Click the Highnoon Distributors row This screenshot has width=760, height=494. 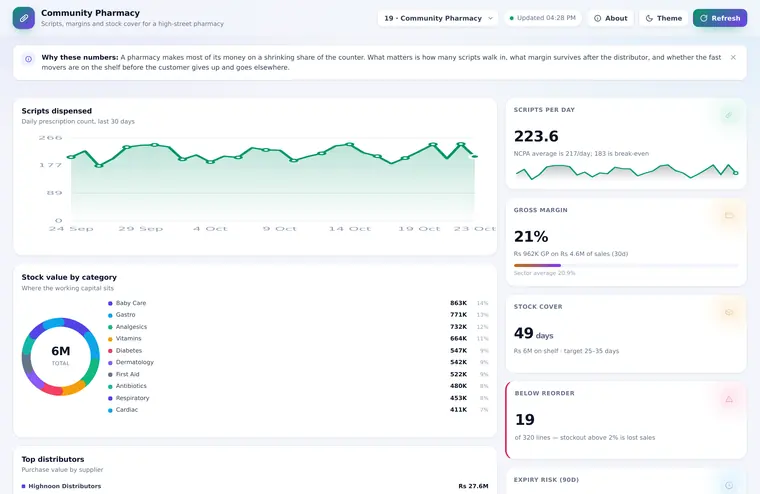[255, 486]
